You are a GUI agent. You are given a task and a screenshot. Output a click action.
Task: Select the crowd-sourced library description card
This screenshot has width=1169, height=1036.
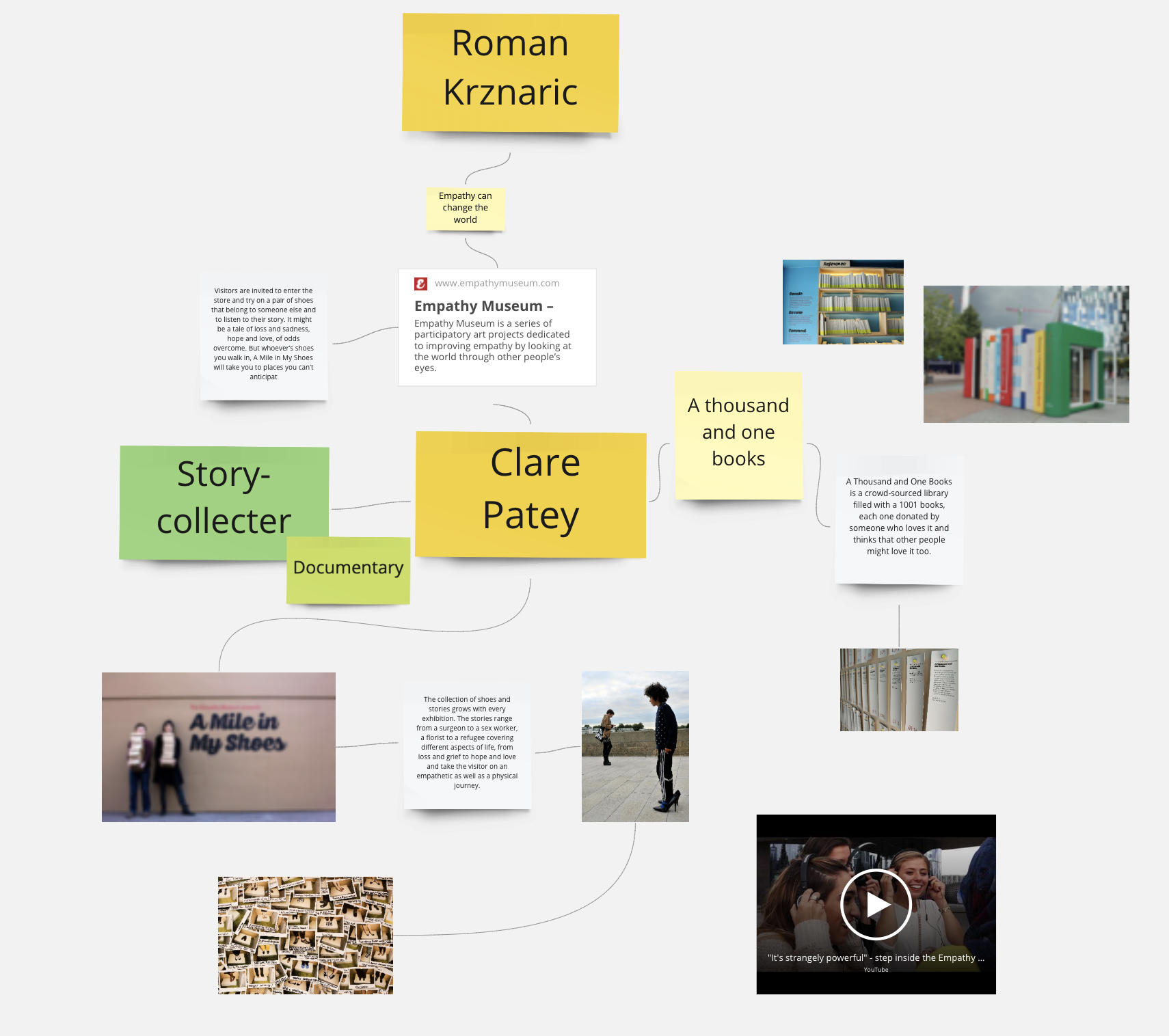click(x=898, y=517)
